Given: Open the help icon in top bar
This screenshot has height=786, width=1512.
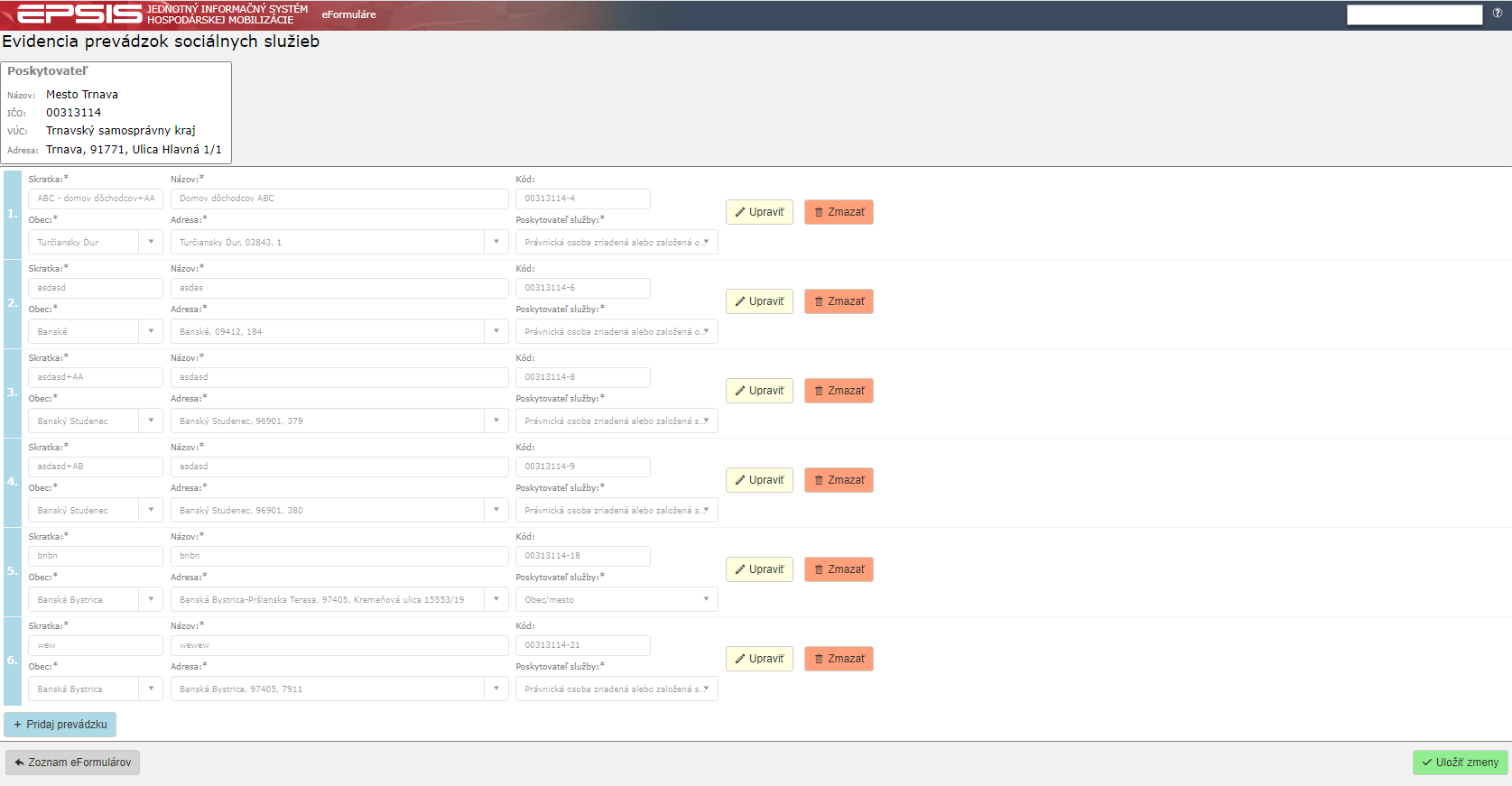Looking at the screenshot, I should coord(1498,14).
